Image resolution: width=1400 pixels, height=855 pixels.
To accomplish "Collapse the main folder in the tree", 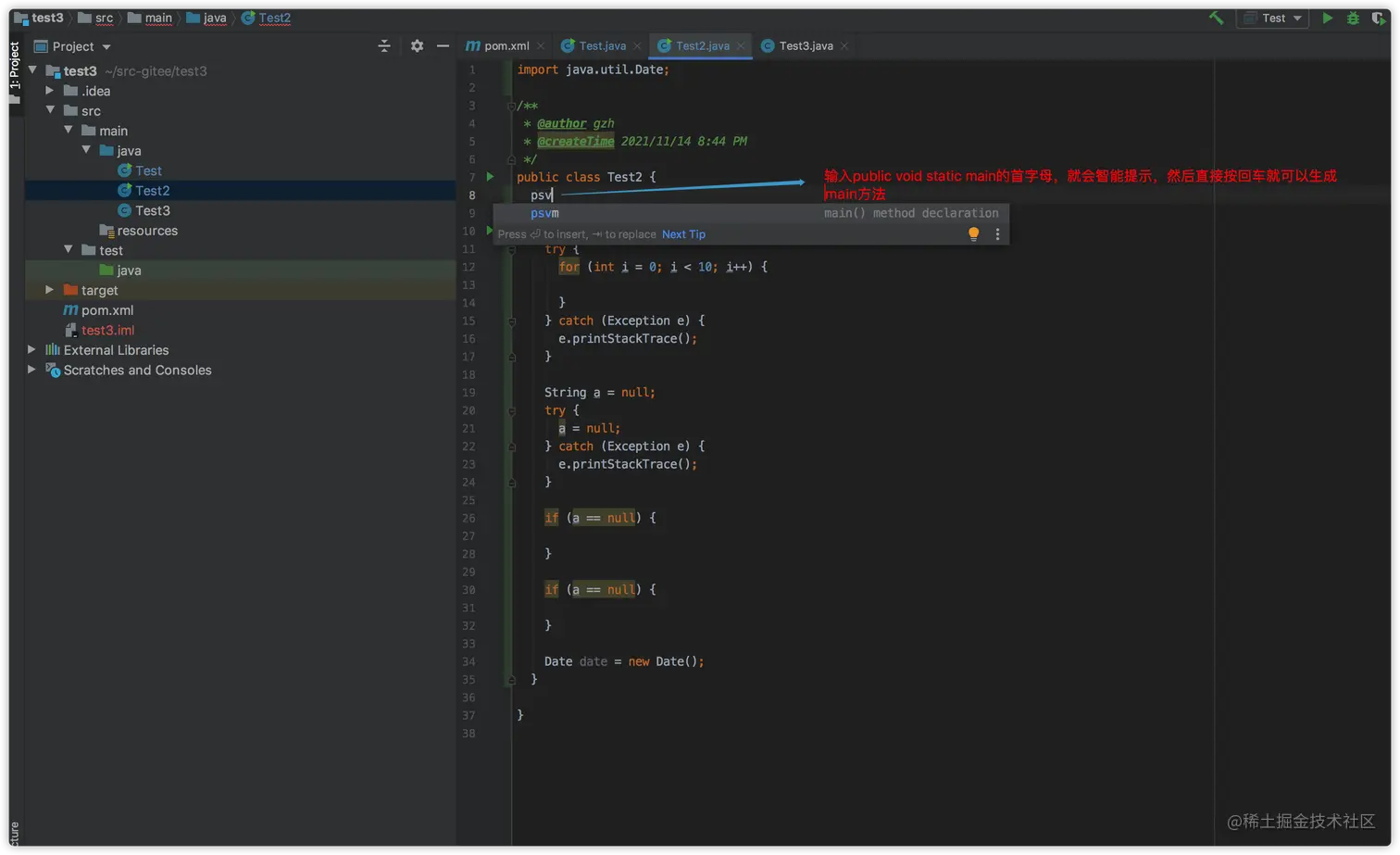I will point(69,131).
